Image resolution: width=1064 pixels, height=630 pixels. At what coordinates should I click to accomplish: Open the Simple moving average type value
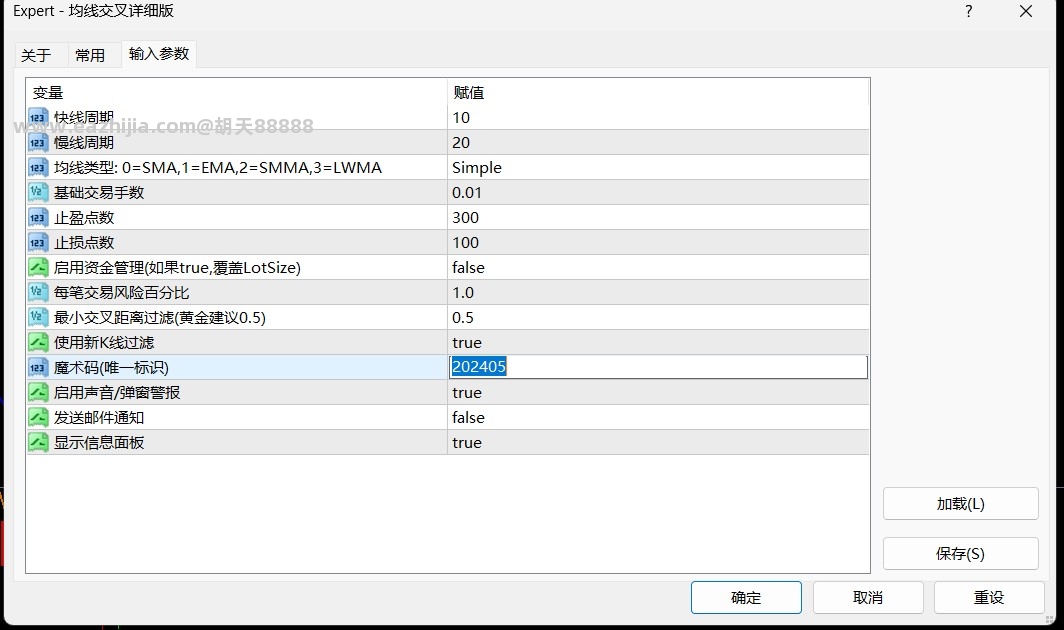pyautogui.click(x=658, y=168)
